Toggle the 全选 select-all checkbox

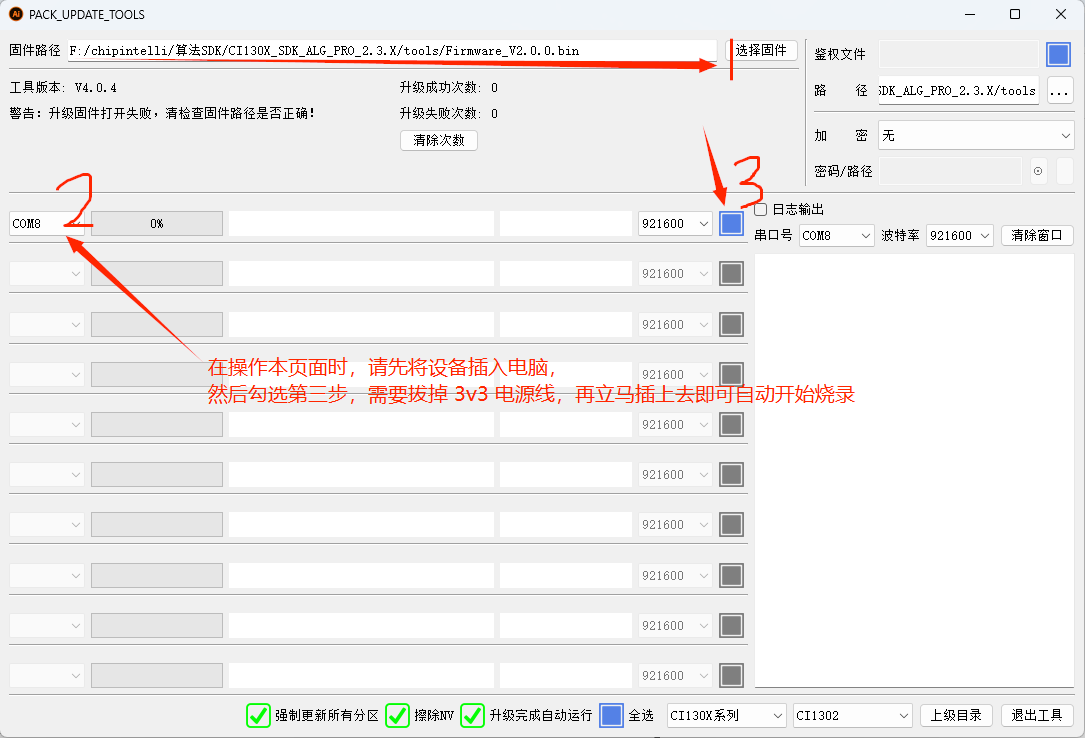pos(611,715)
